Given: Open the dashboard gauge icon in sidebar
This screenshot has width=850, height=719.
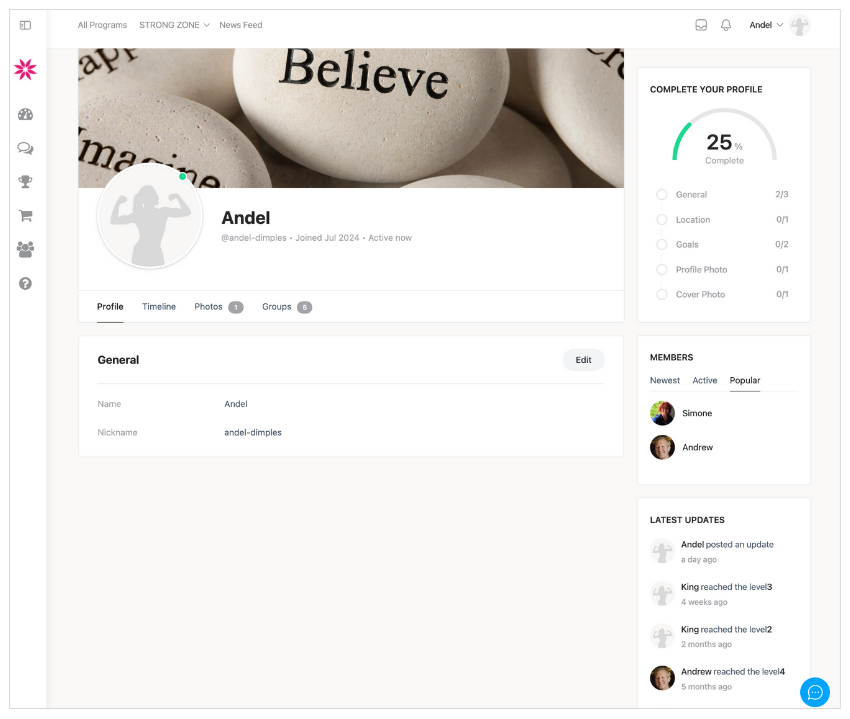Looking at the screenshot, I should point(25,114).
